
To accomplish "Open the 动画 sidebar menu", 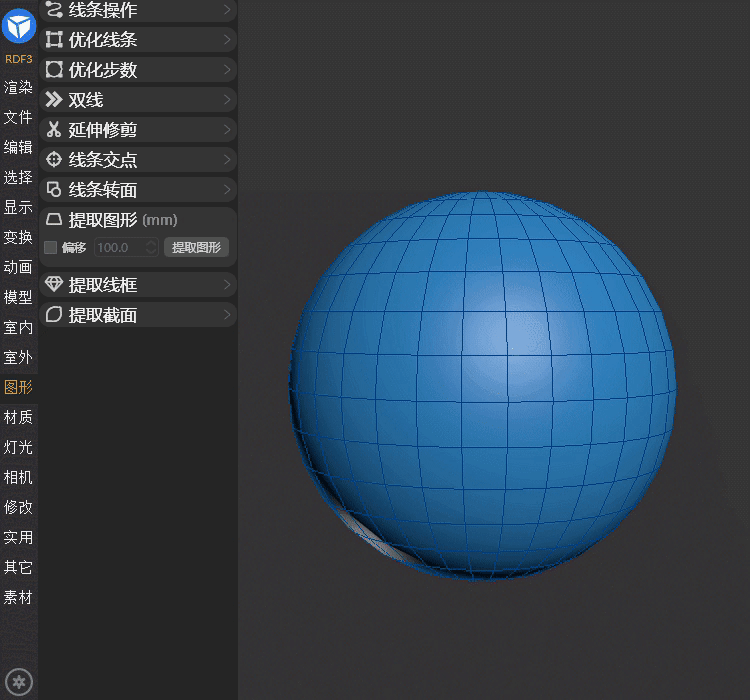I will [18, 267].
